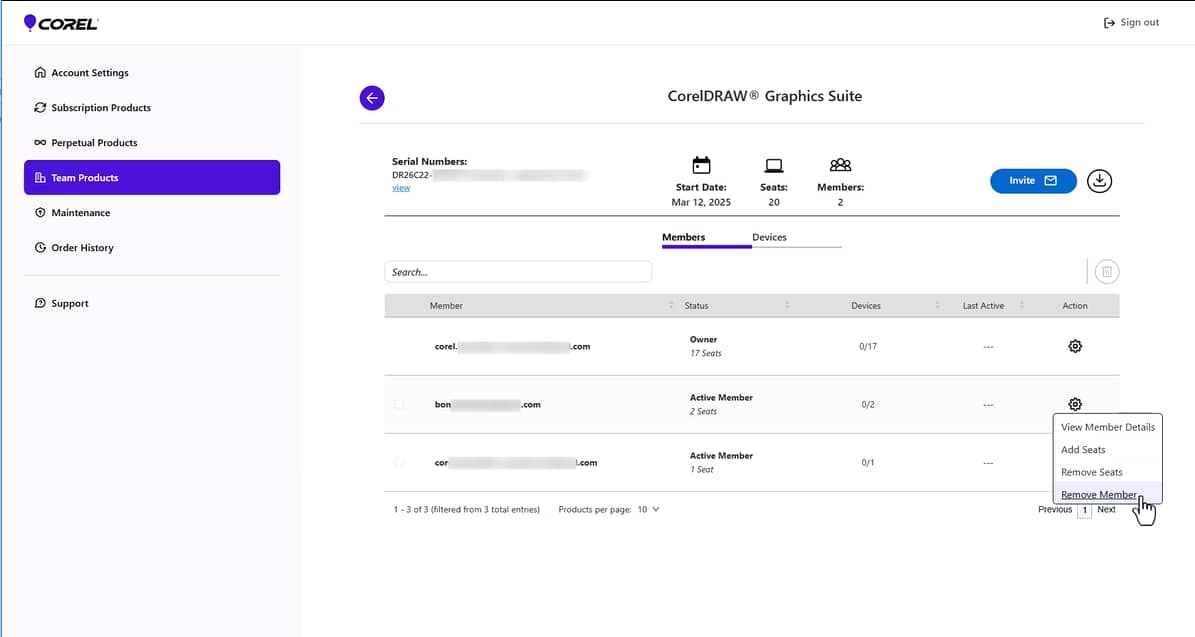
Task: Expand the Status column sort control
Action: (788, 305)
